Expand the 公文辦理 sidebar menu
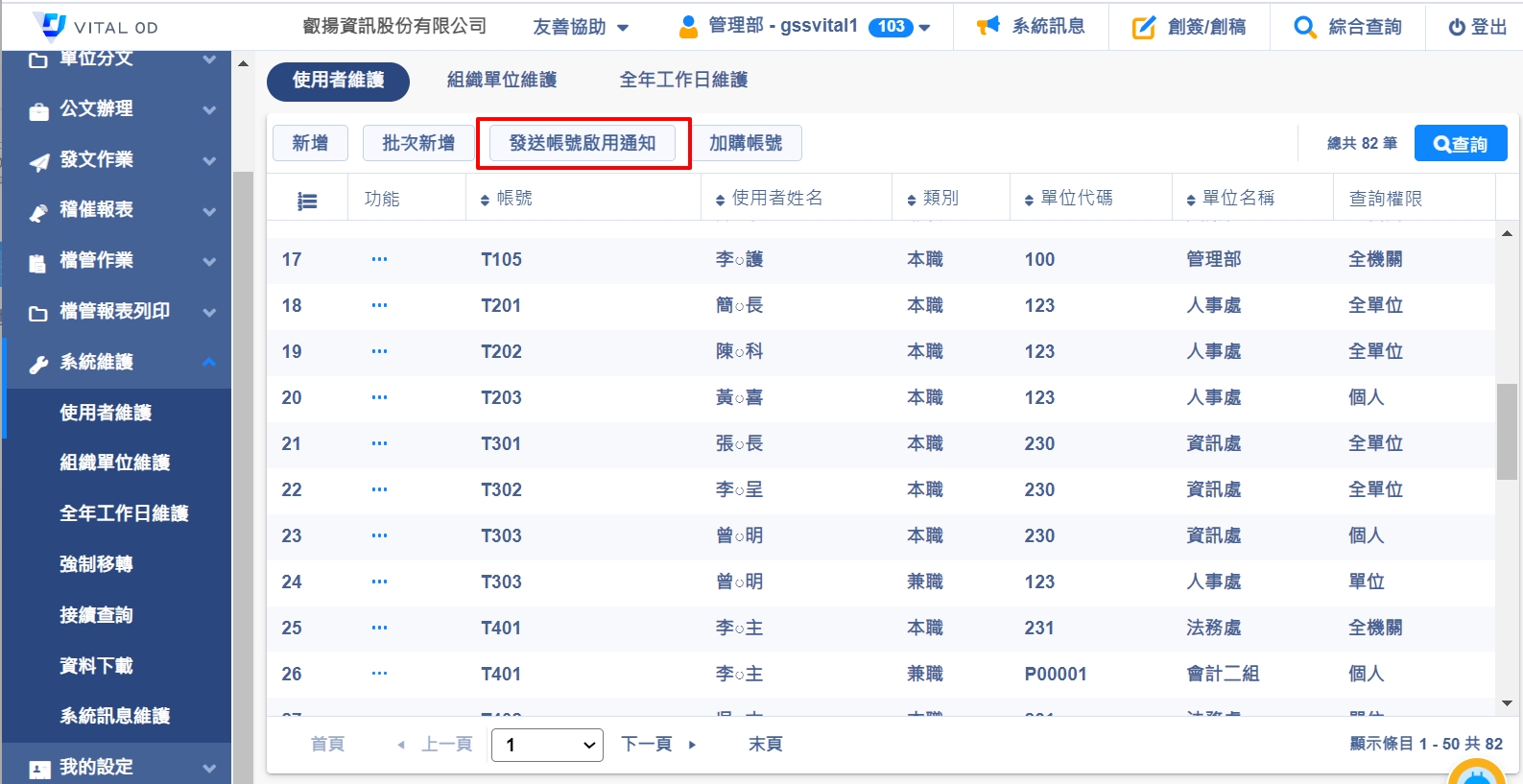Image resolution: width=1523 pixels, height=784 pixels. (x=209, y=109)
